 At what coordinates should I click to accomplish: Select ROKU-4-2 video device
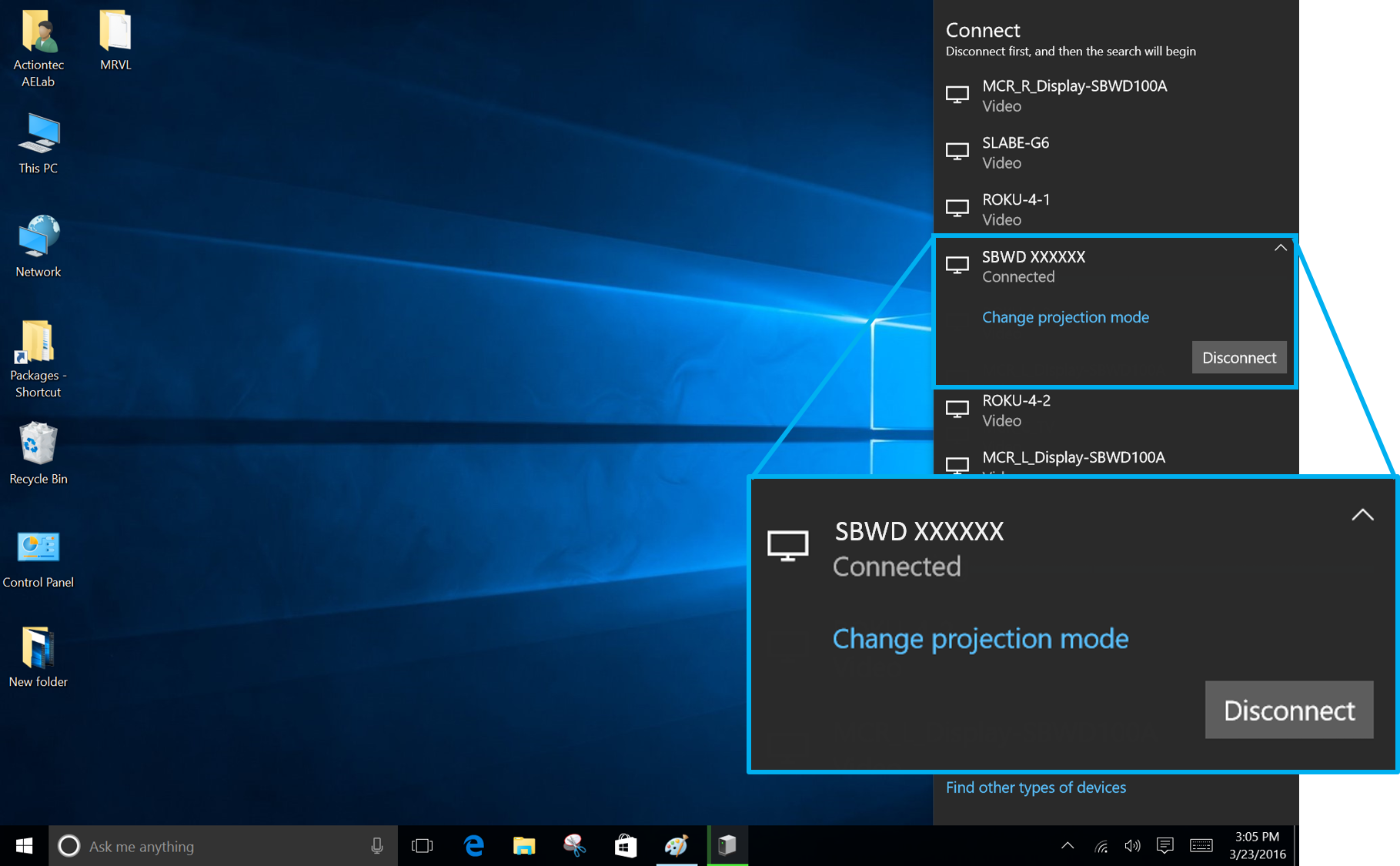(x=1116, y=410)
